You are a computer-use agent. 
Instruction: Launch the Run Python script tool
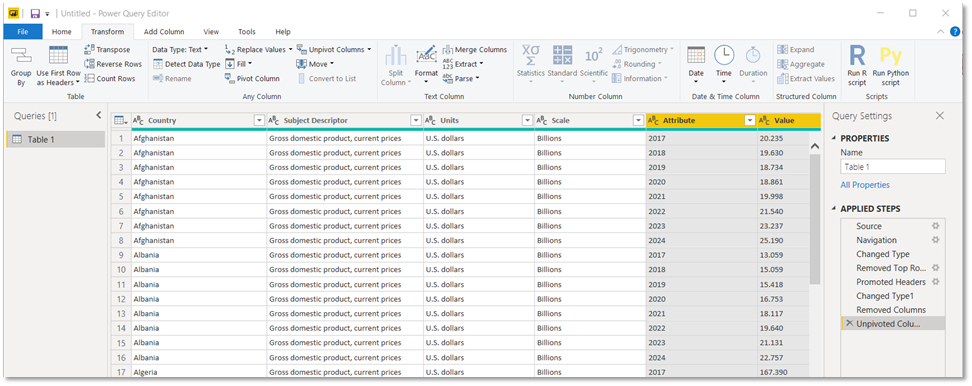coord(890,56)
